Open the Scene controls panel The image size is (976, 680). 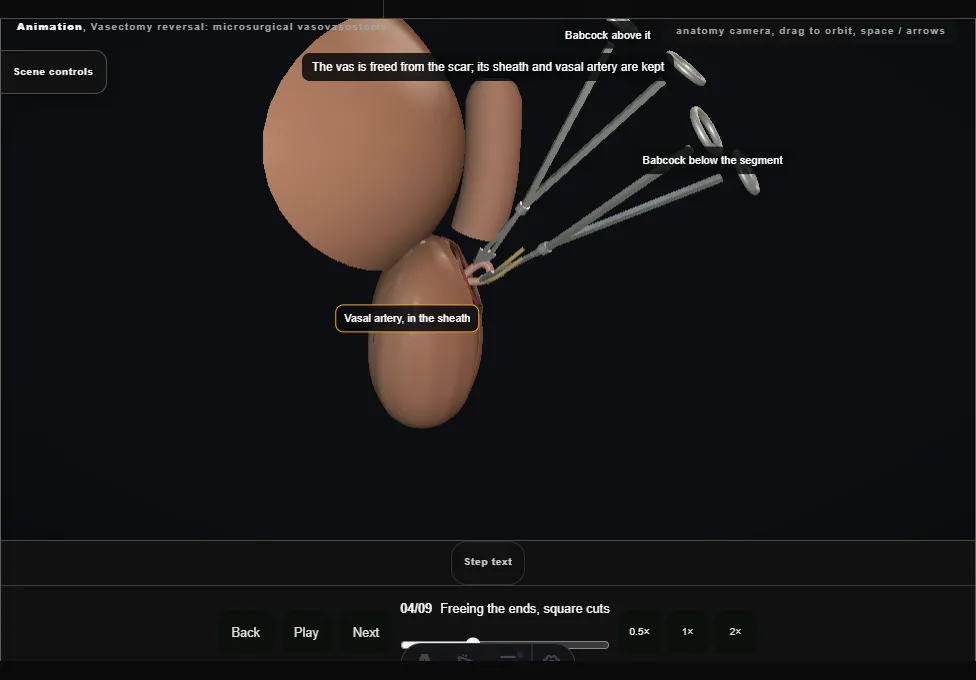(x=54, y=72)
